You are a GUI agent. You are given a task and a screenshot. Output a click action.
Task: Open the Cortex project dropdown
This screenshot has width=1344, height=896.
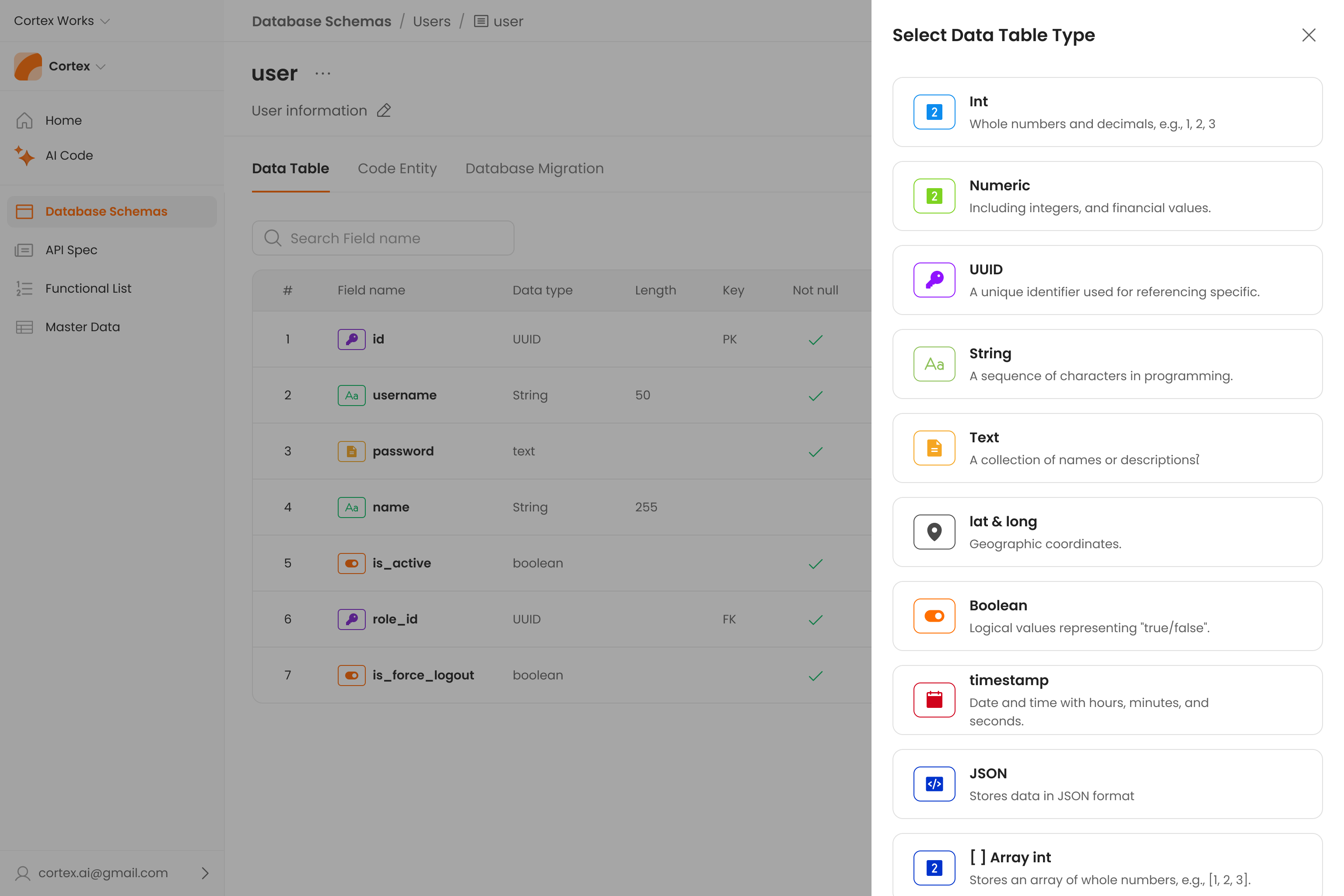(x=101, y=66)
